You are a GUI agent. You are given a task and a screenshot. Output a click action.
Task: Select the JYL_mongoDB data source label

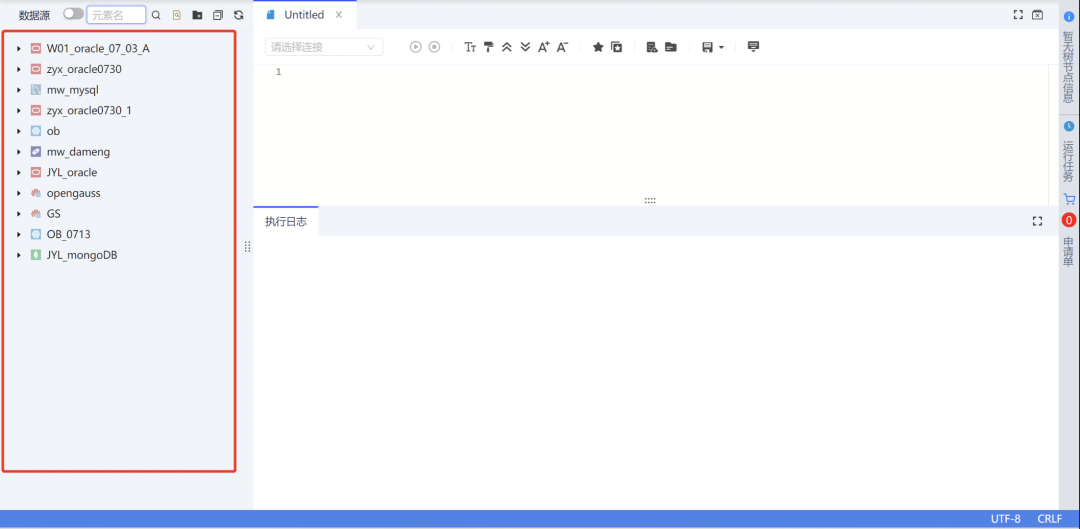(x=82, y=256)
